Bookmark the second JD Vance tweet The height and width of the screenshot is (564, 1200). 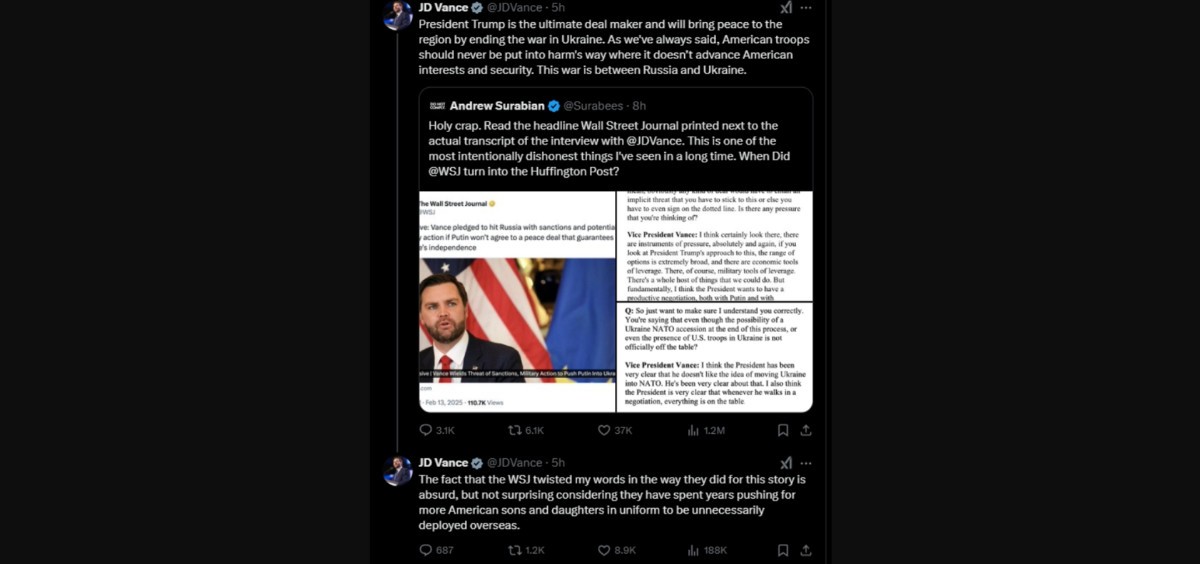point(783,550)
